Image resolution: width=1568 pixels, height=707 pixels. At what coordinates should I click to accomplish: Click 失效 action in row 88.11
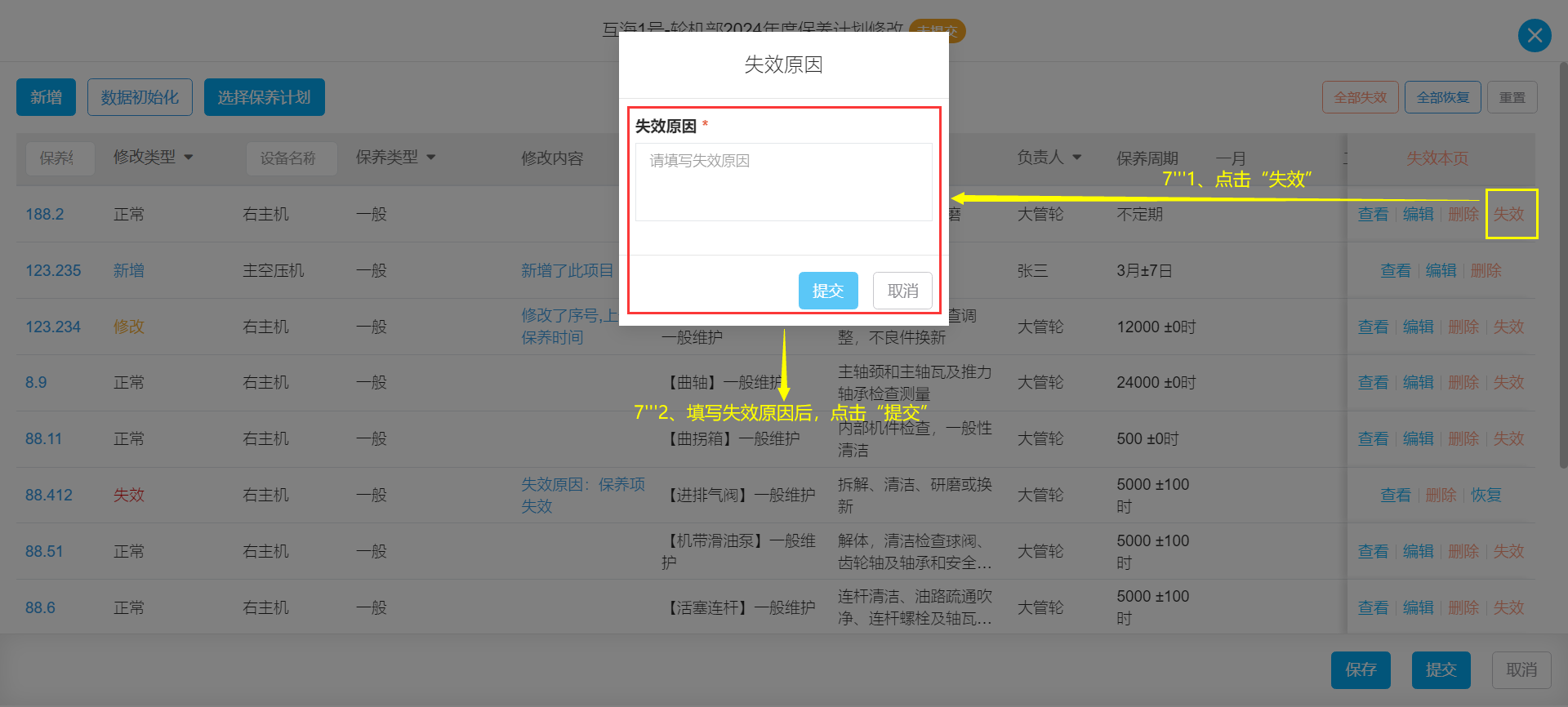click(1509, 438)
